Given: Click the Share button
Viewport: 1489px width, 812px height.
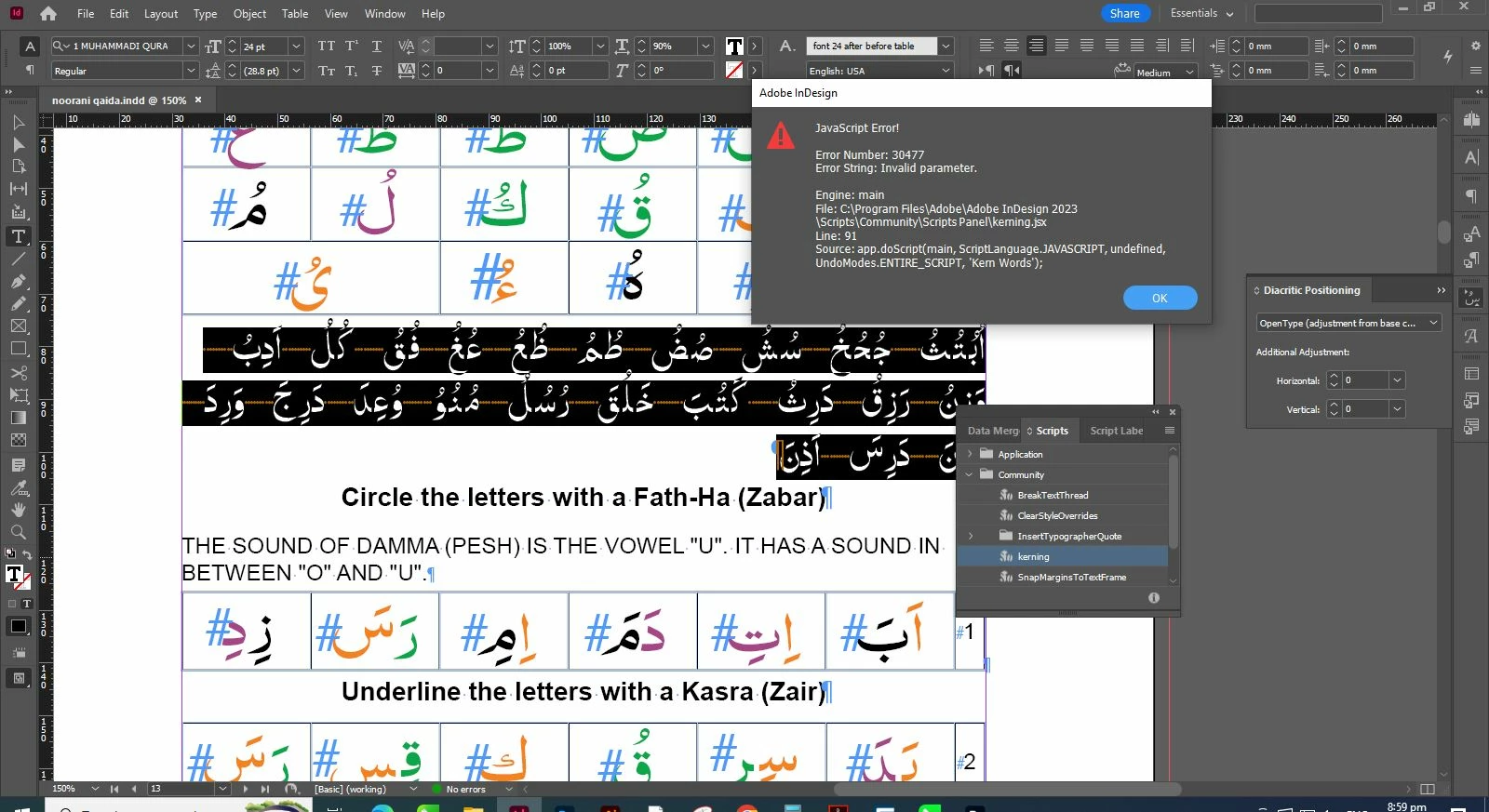Looking at the screenshot, I should (x=1124, y=13).
